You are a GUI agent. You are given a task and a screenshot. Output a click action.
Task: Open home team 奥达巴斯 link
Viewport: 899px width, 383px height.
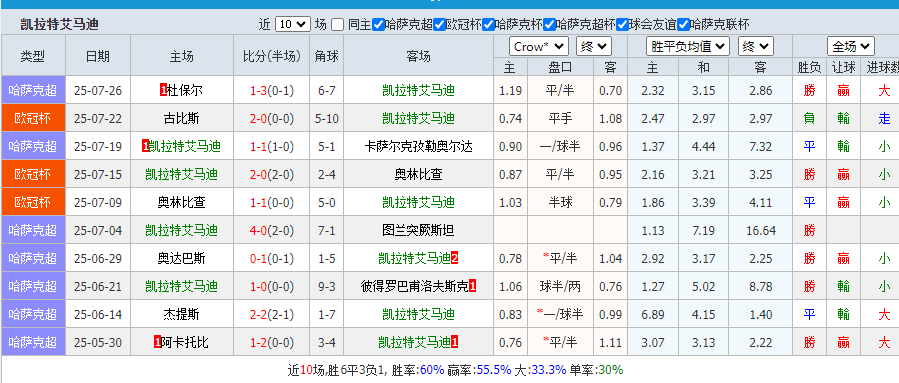(182, 259)
